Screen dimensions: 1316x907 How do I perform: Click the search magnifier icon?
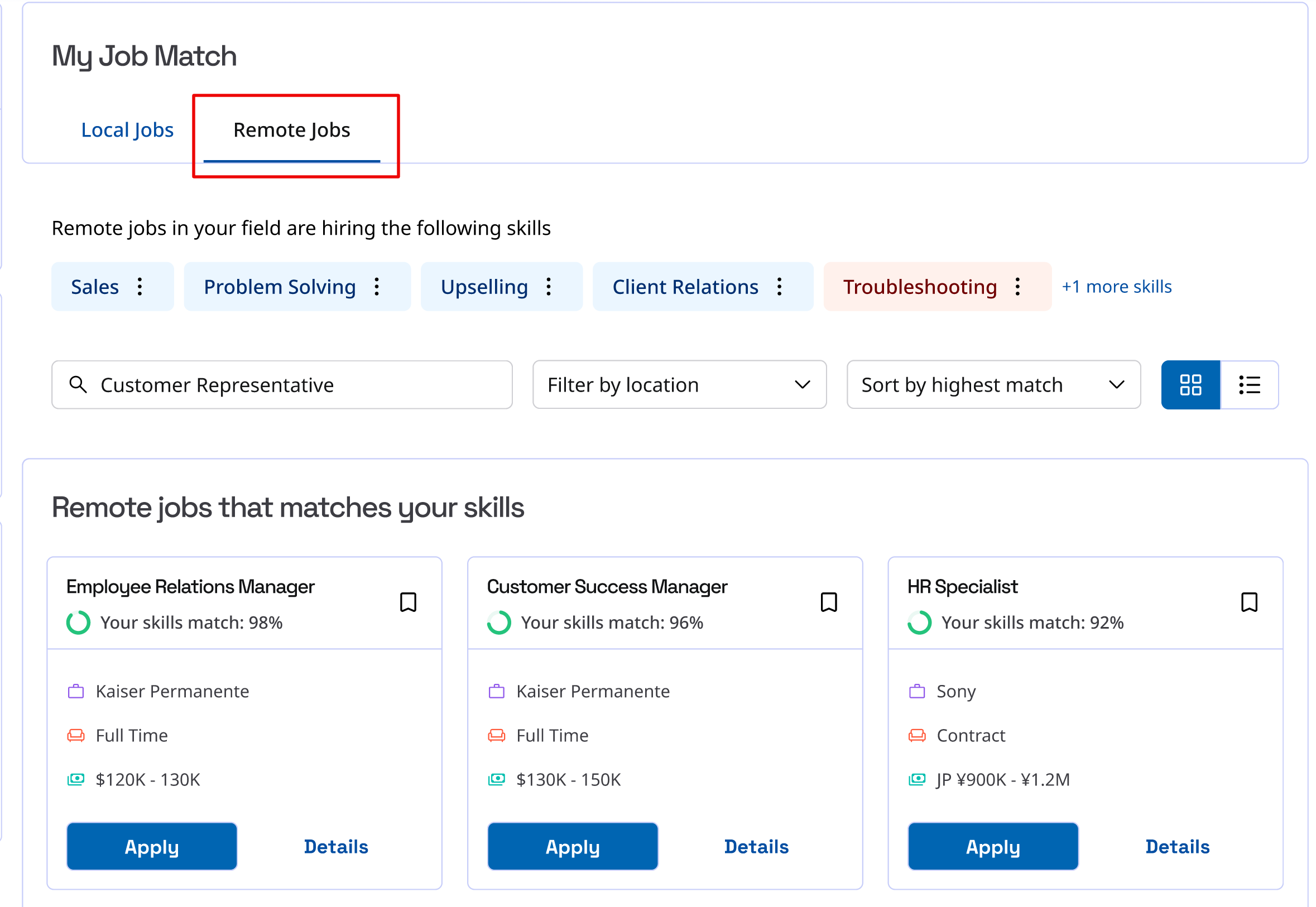78,385
